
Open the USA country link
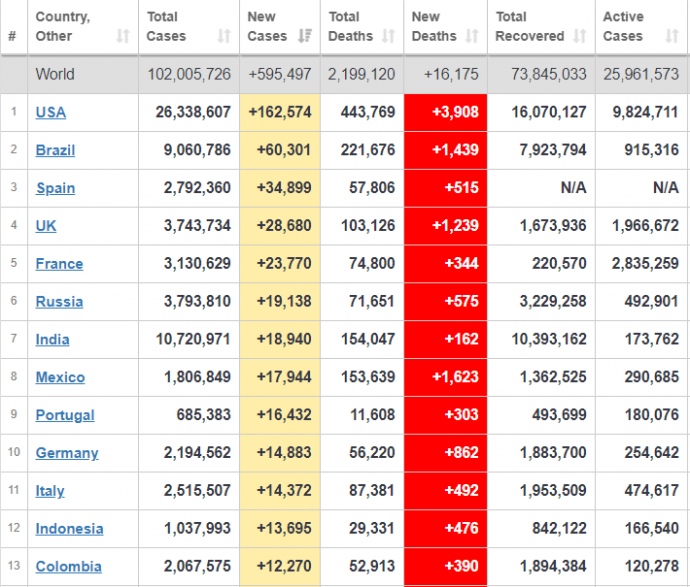pyautogui.click(x=50, y=112)
